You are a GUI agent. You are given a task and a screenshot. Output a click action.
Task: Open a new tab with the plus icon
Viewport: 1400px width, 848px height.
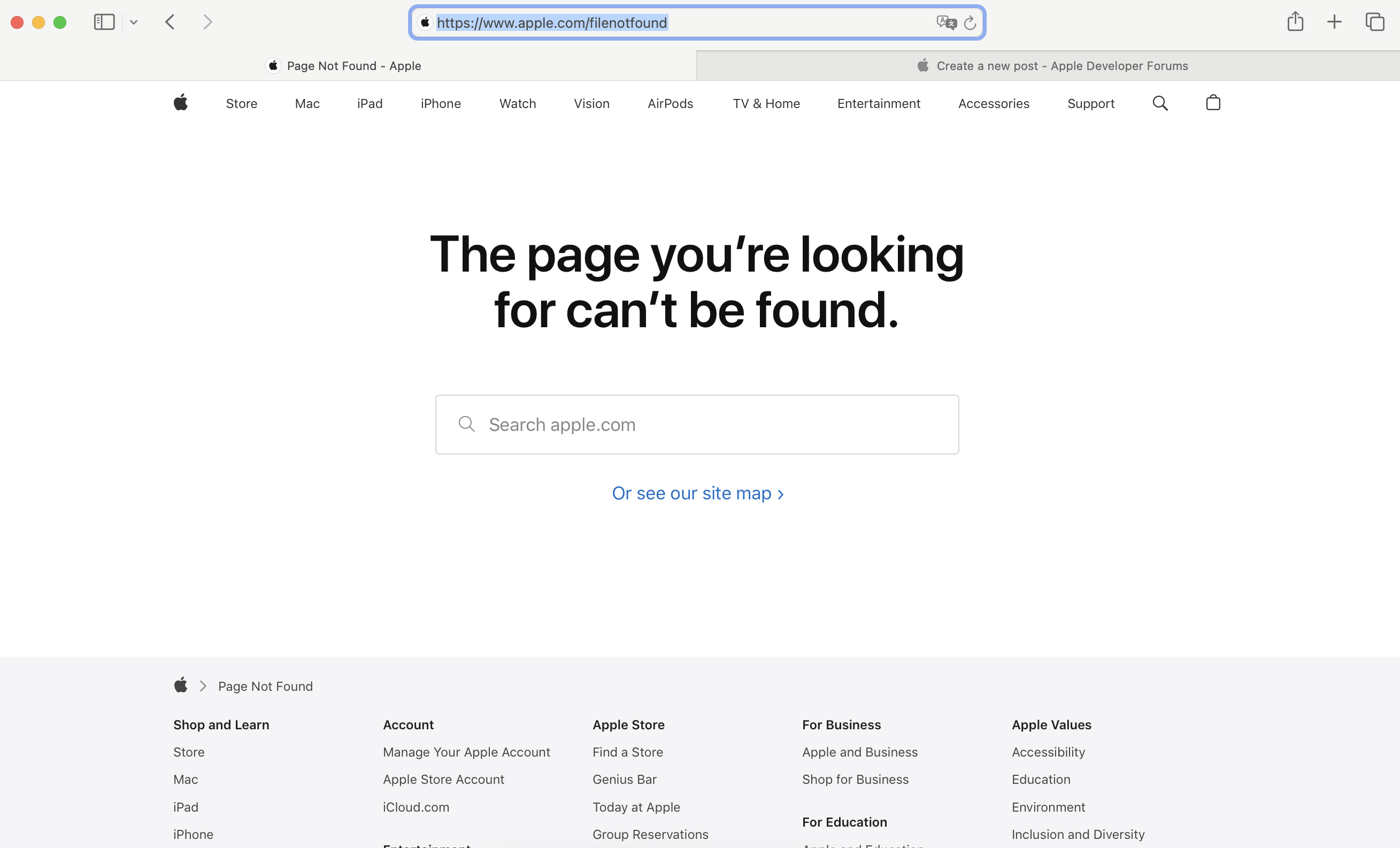(1334, 22)
